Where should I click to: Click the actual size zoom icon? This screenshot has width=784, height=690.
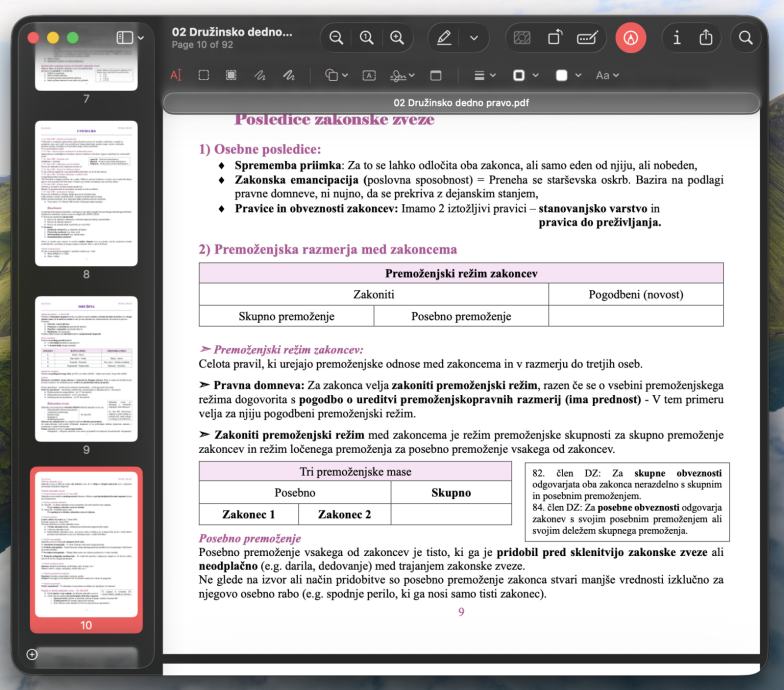tap(366, 38)
